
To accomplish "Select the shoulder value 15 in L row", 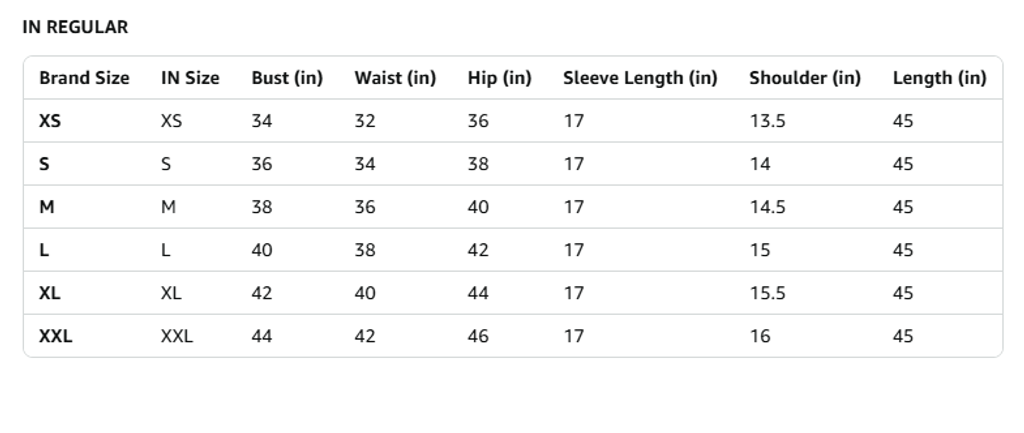I will pyautogui.click(x=760, y=250).
